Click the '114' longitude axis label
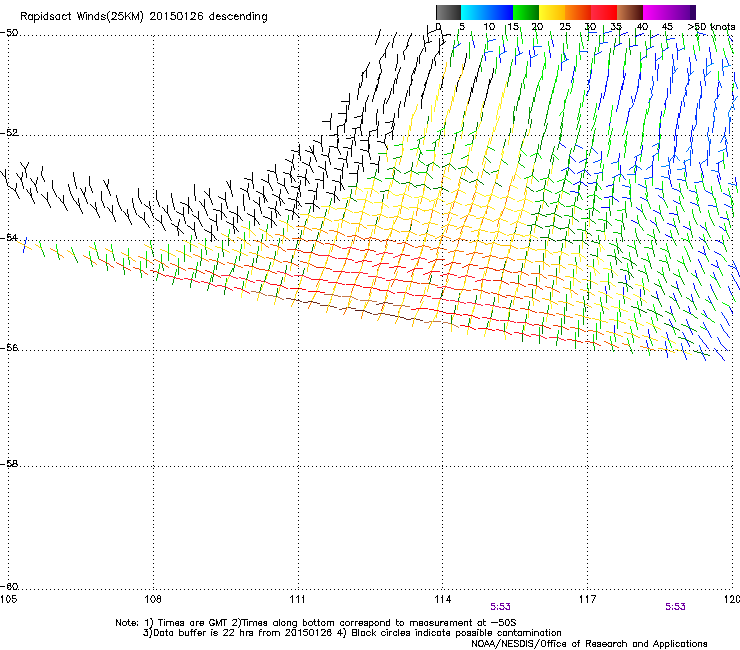Image resolution: width=740 pixels, height=650 pixels. point(443,599)
